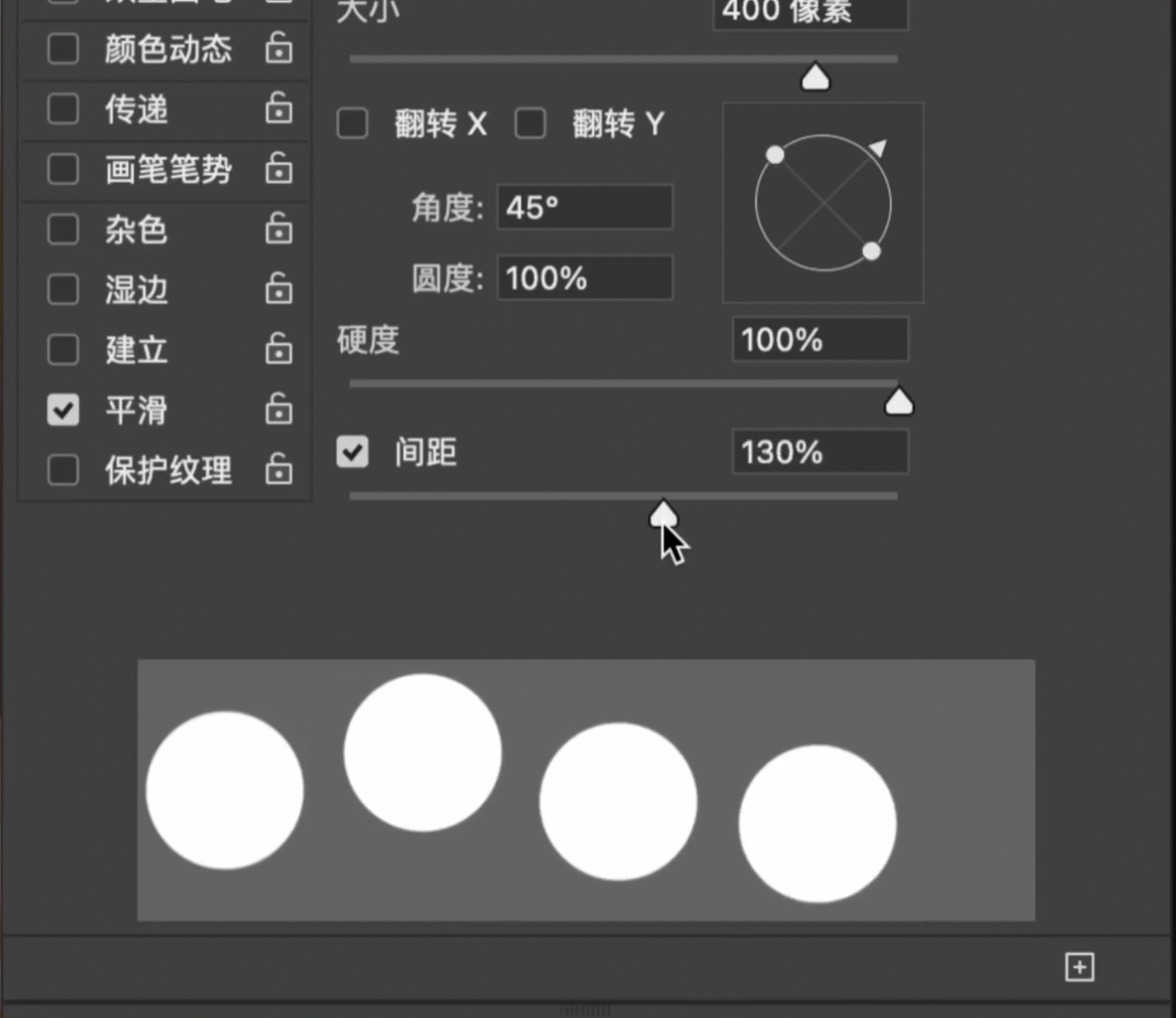Click the 硬度 value field
1176x1018 pixels.
click(x=820, y=340)
